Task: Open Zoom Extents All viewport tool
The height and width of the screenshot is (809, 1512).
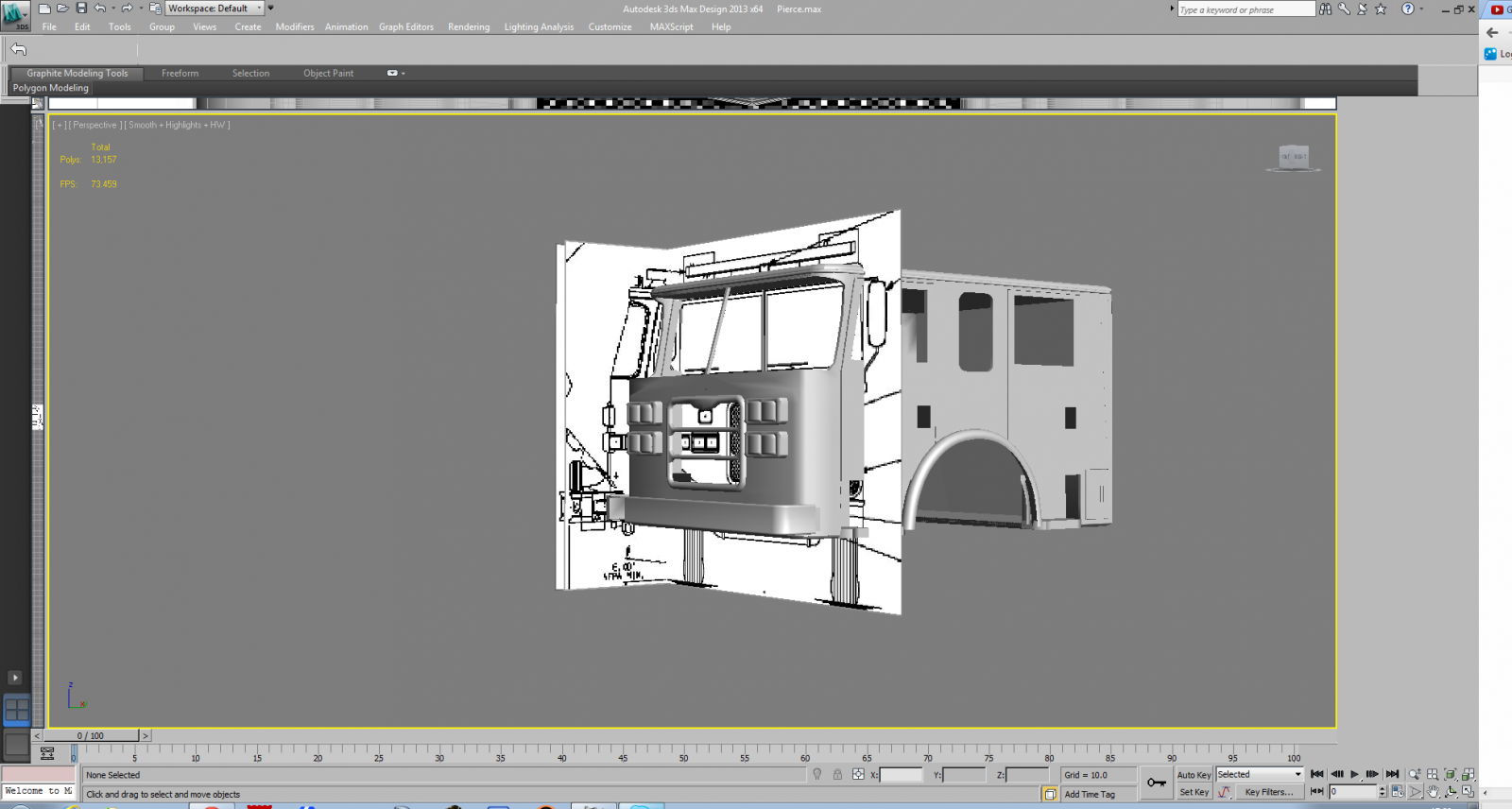Action: [1468, 774]
